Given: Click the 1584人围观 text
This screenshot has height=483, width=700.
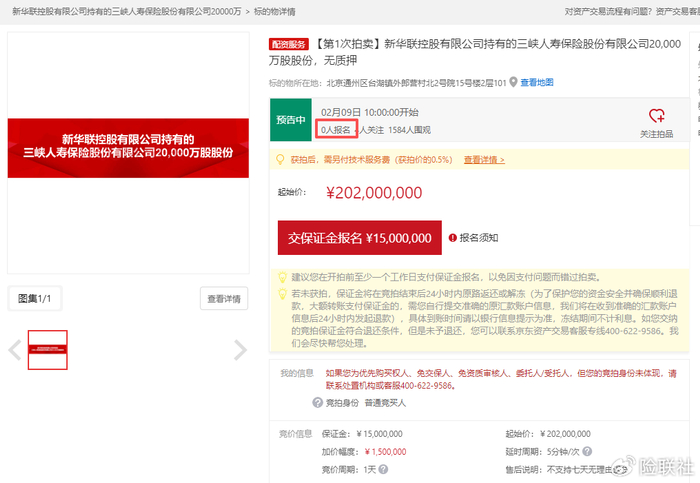Looking at the screenshot, I should pos(409,130).
